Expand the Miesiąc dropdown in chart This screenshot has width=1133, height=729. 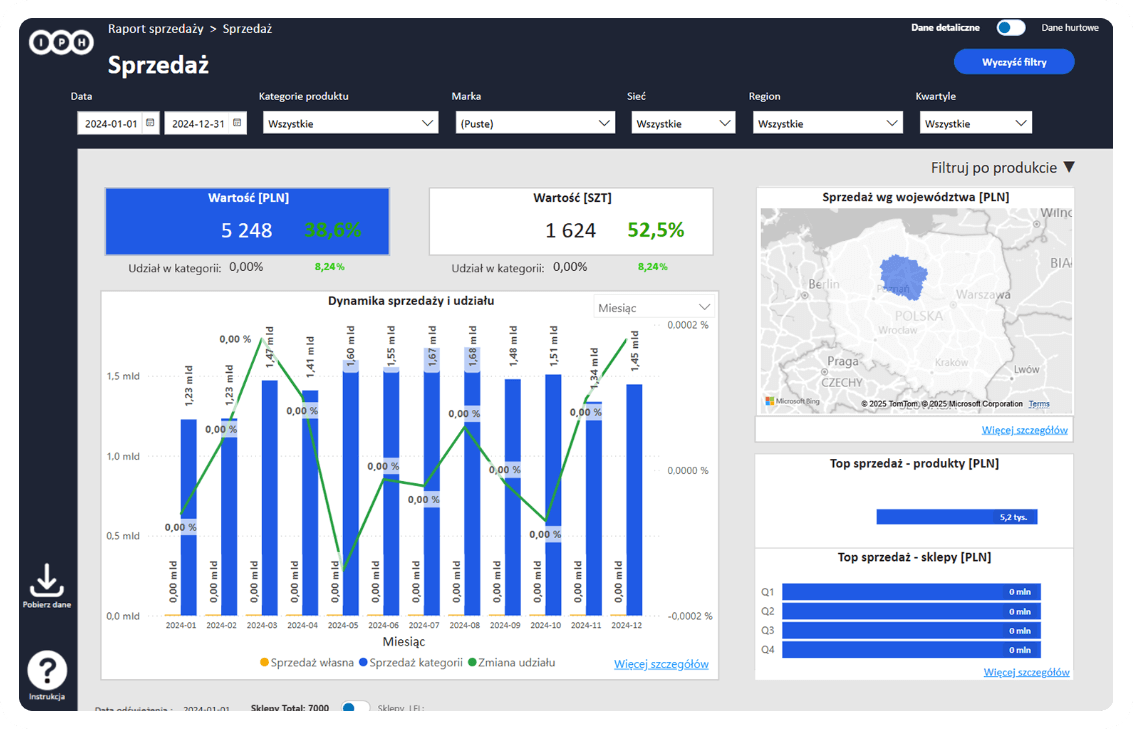[654, 308]
